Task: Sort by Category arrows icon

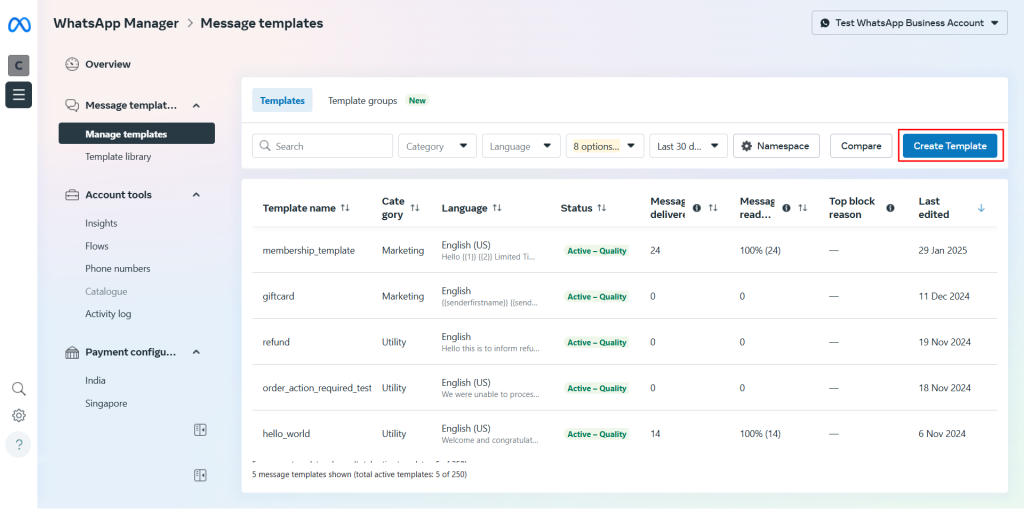Action: pos(415,208)
